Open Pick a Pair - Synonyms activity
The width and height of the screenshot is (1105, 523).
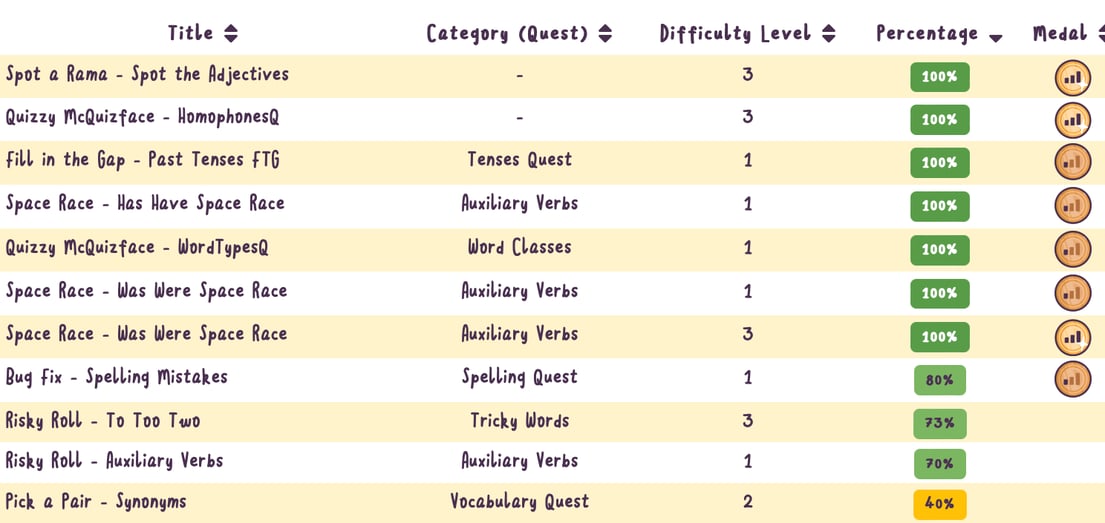pyautogui.click(x=96, y=502)
